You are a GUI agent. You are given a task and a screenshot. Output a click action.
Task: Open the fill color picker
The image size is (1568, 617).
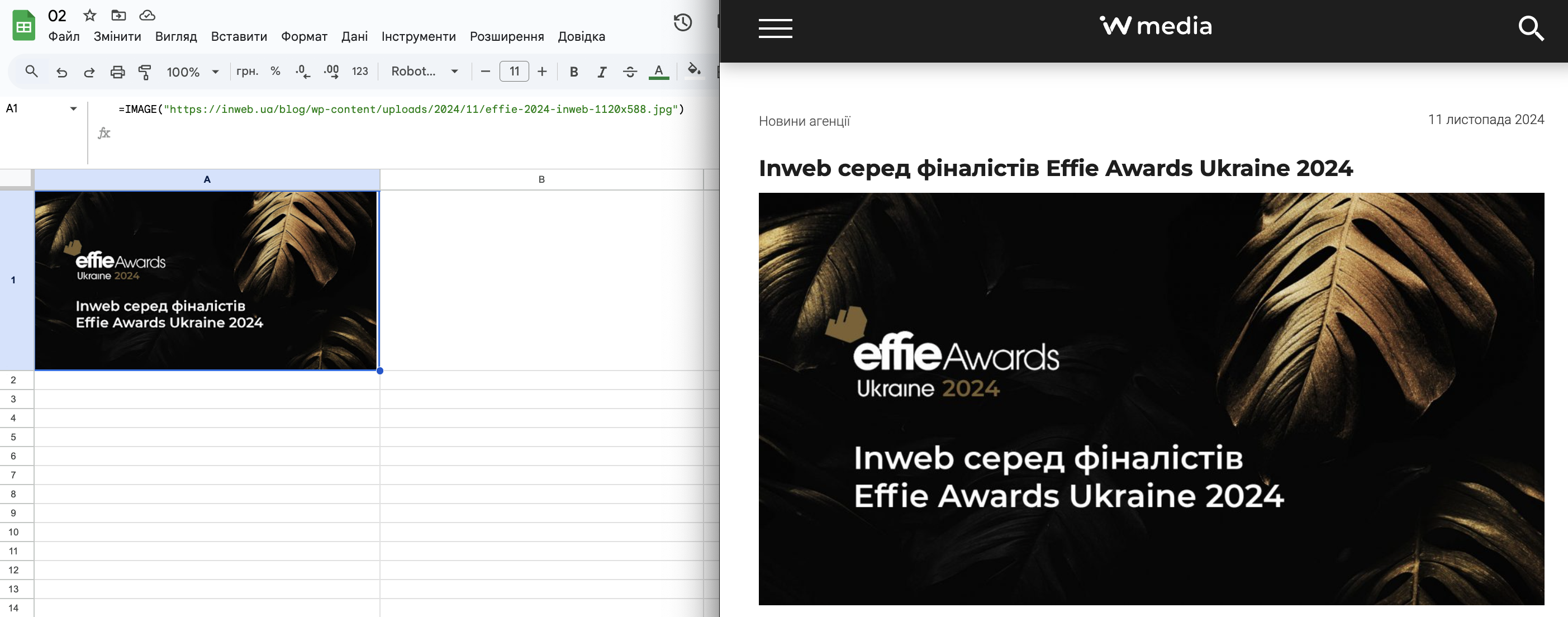694,70
